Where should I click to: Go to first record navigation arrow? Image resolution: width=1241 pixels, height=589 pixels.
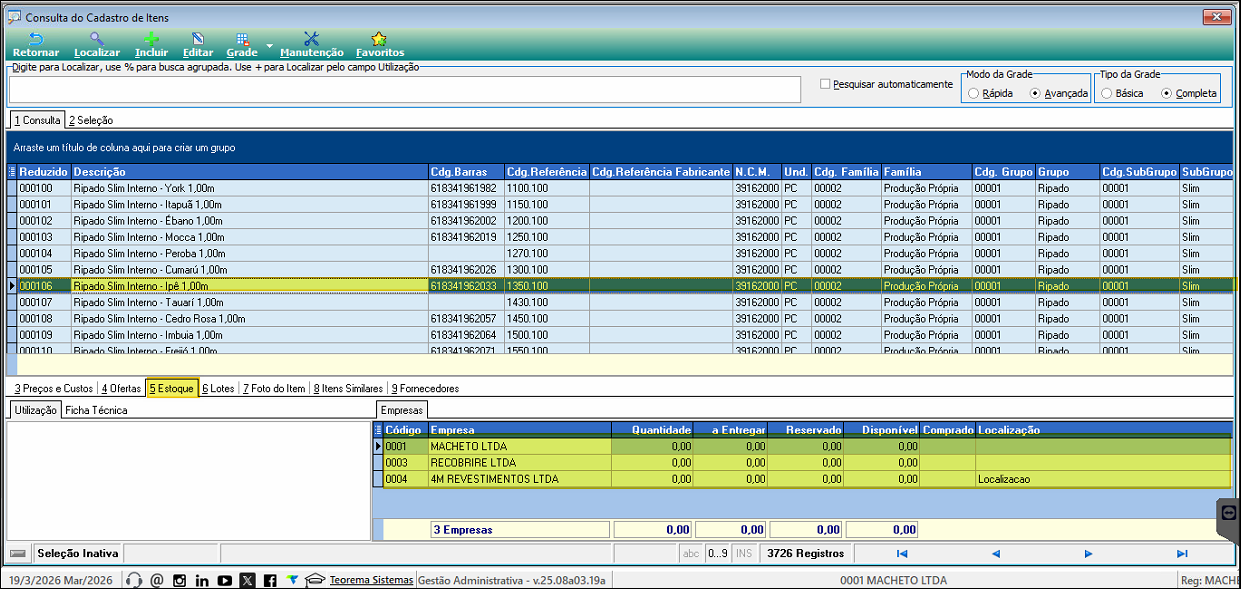[x=902, y=553]
